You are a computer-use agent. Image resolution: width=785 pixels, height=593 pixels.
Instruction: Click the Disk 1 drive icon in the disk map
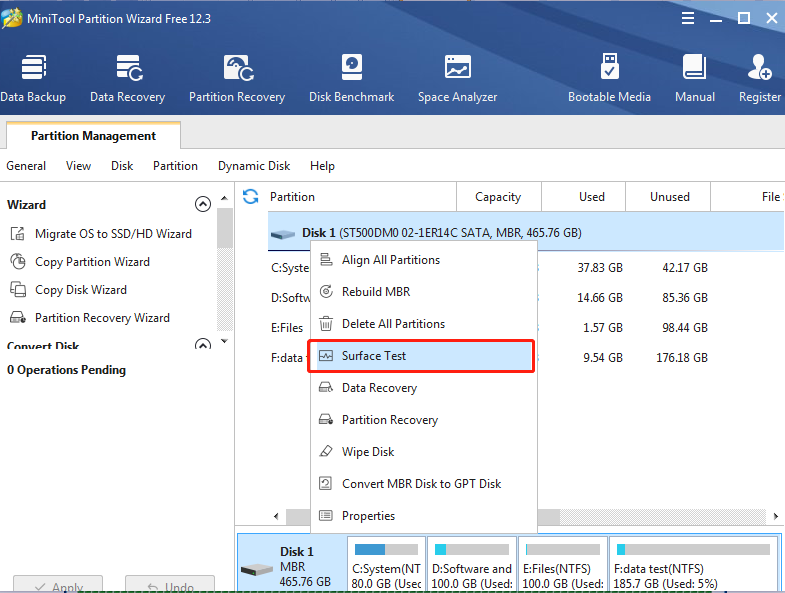click(x=257, y=569)
